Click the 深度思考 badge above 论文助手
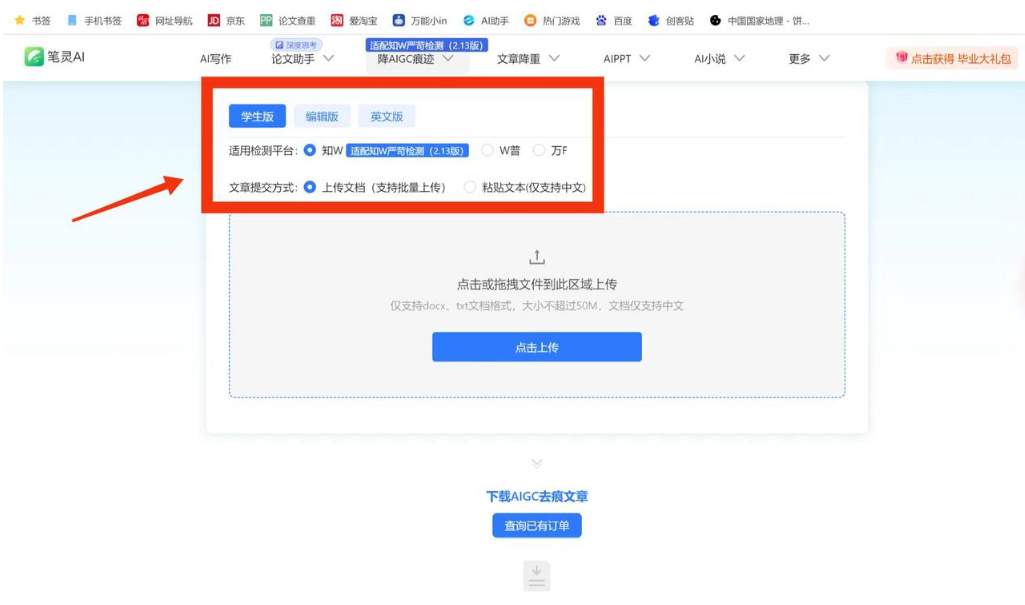The width and height of the screenshot is (1025, 605). pos(296,45)
